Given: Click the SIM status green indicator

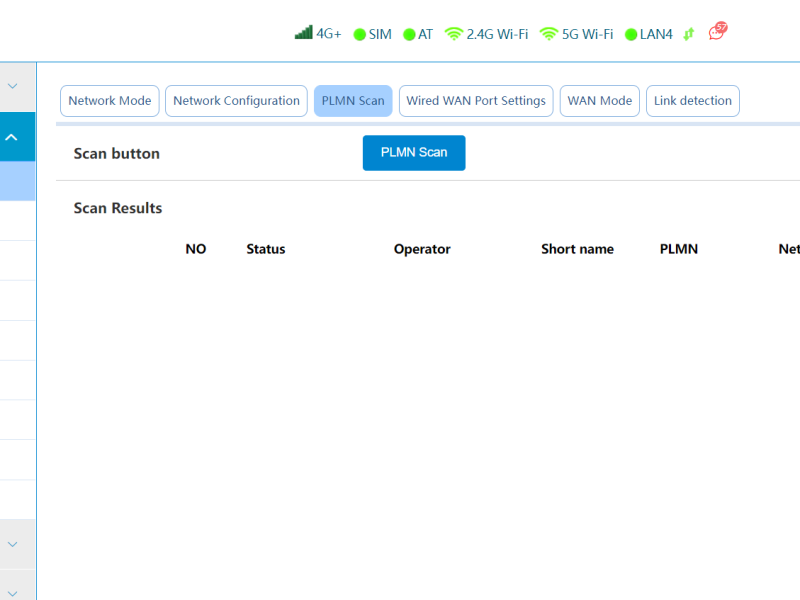Looking at the screenshot, I should point(360,35).
